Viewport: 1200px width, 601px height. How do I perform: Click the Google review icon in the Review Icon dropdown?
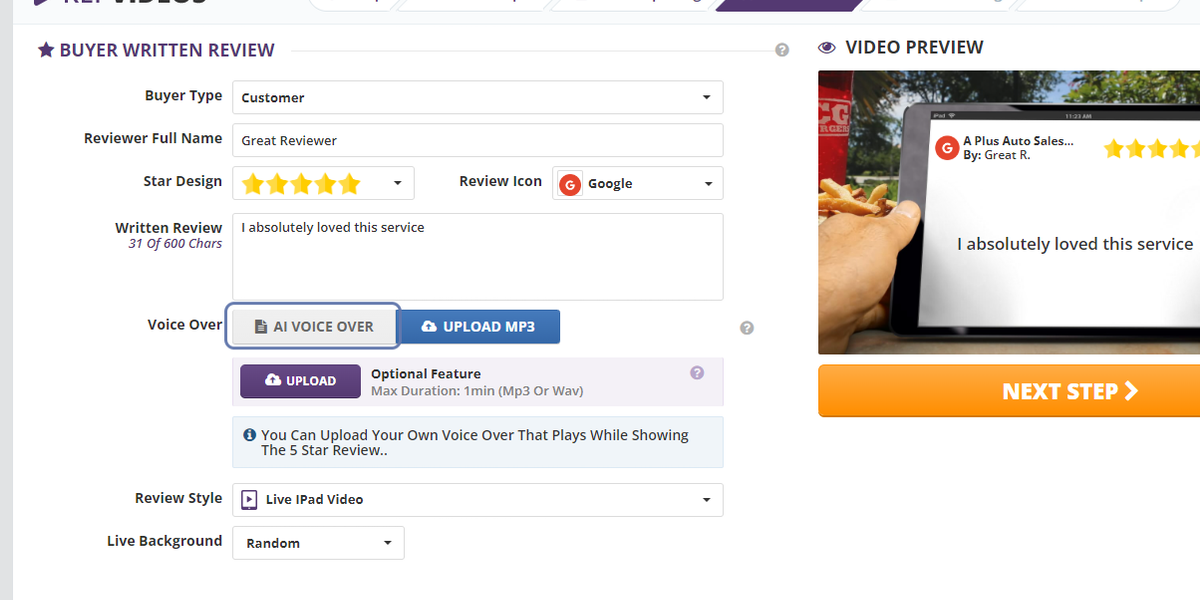[570, 184]
